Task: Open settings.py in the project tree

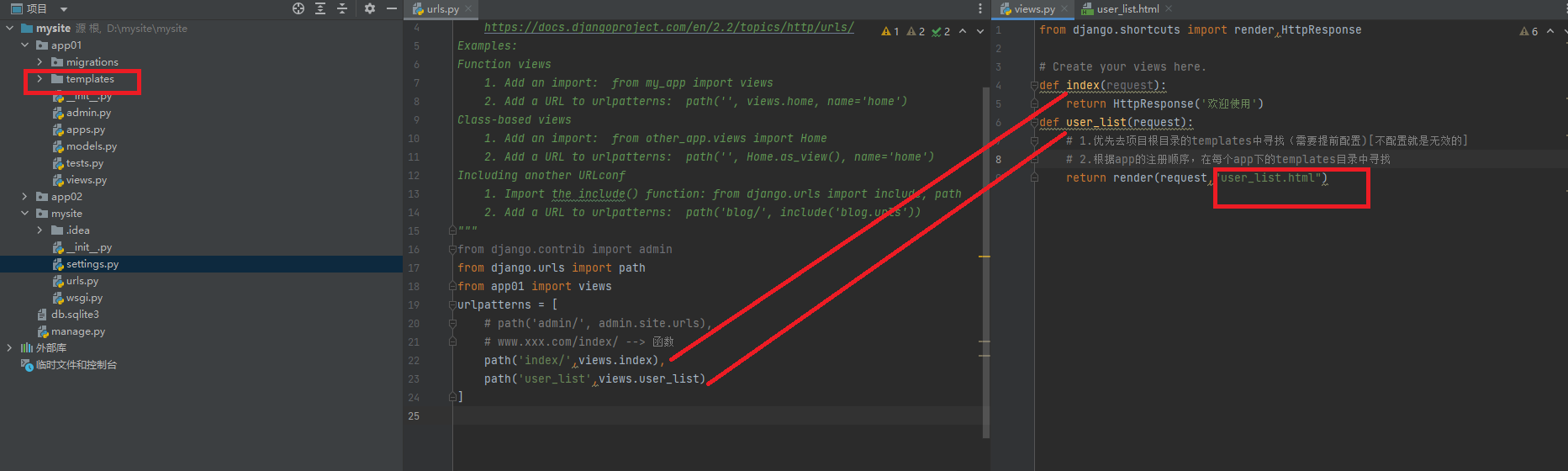Action: click(x=92, y=264)
